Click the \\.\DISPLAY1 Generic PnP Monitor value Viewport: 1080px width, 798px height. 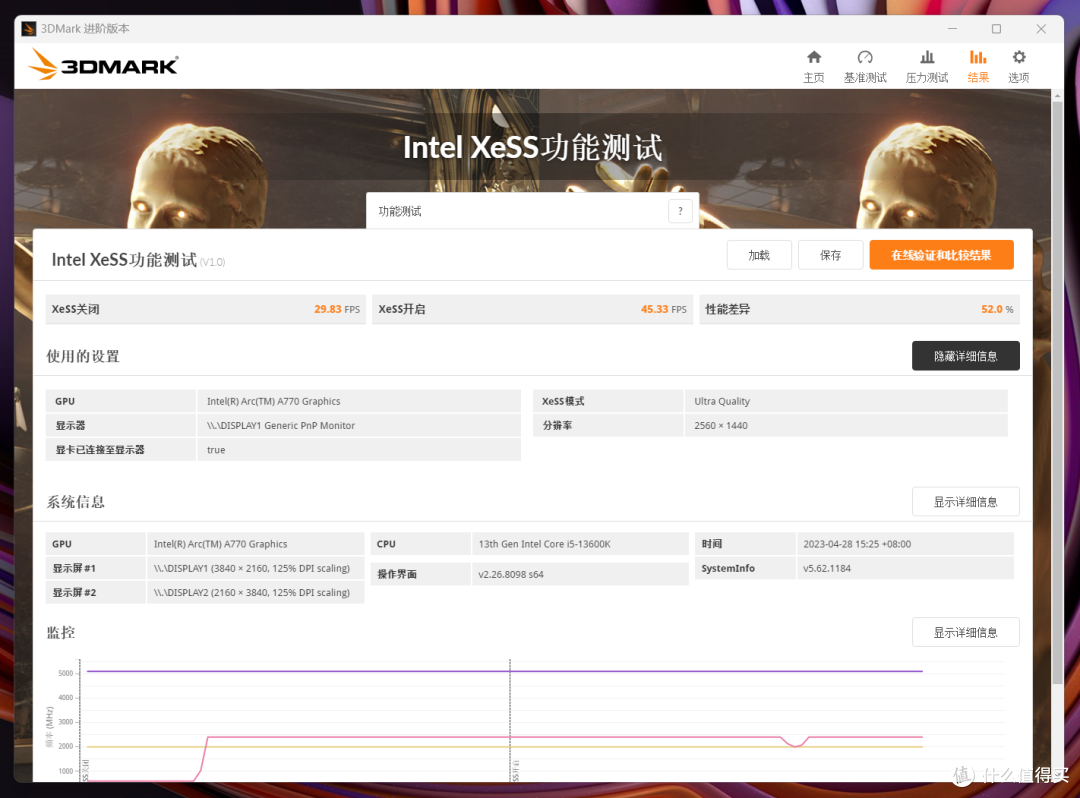point(281,426)
